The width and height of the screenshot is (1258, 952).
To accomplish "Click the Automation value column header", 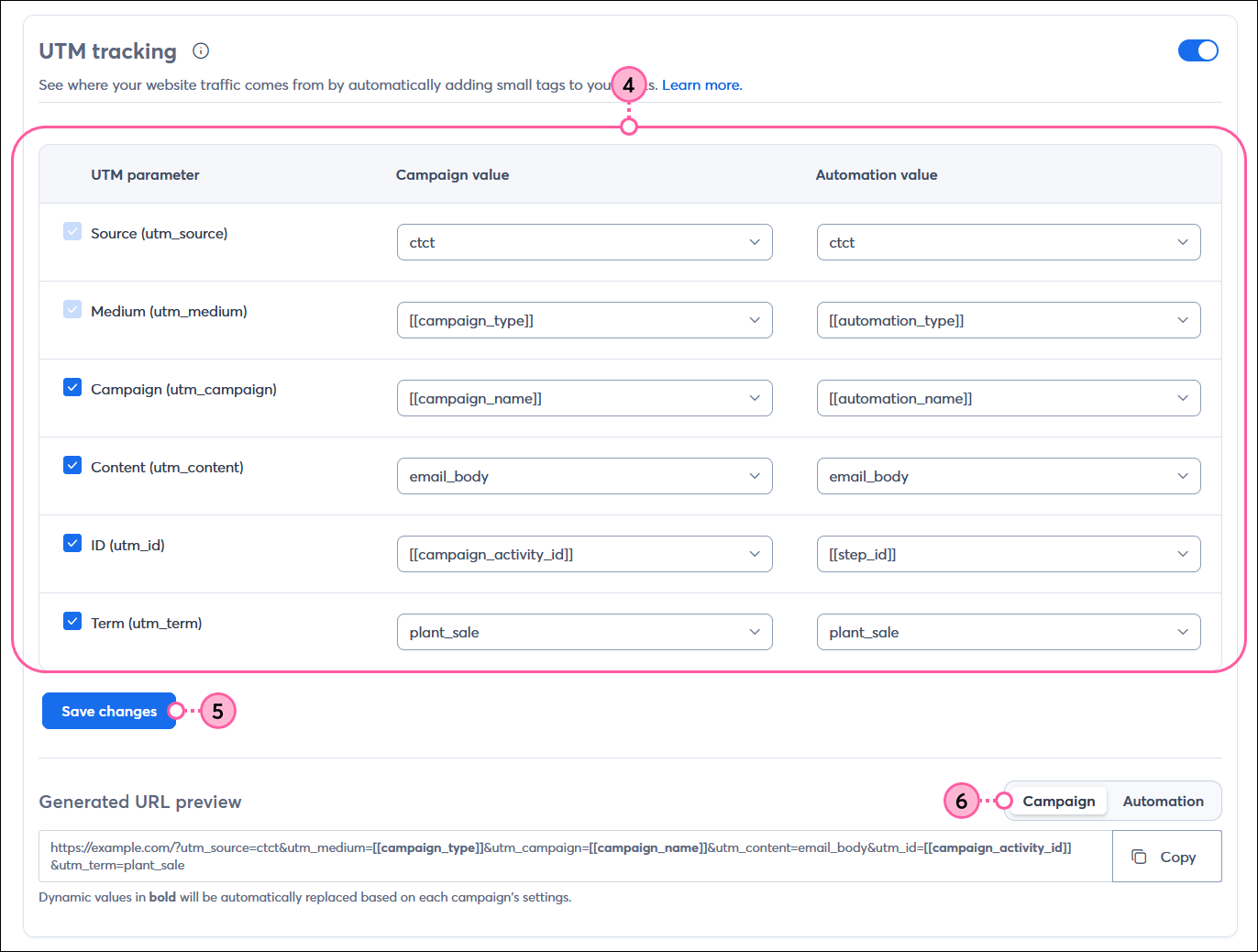I will 877,174.
